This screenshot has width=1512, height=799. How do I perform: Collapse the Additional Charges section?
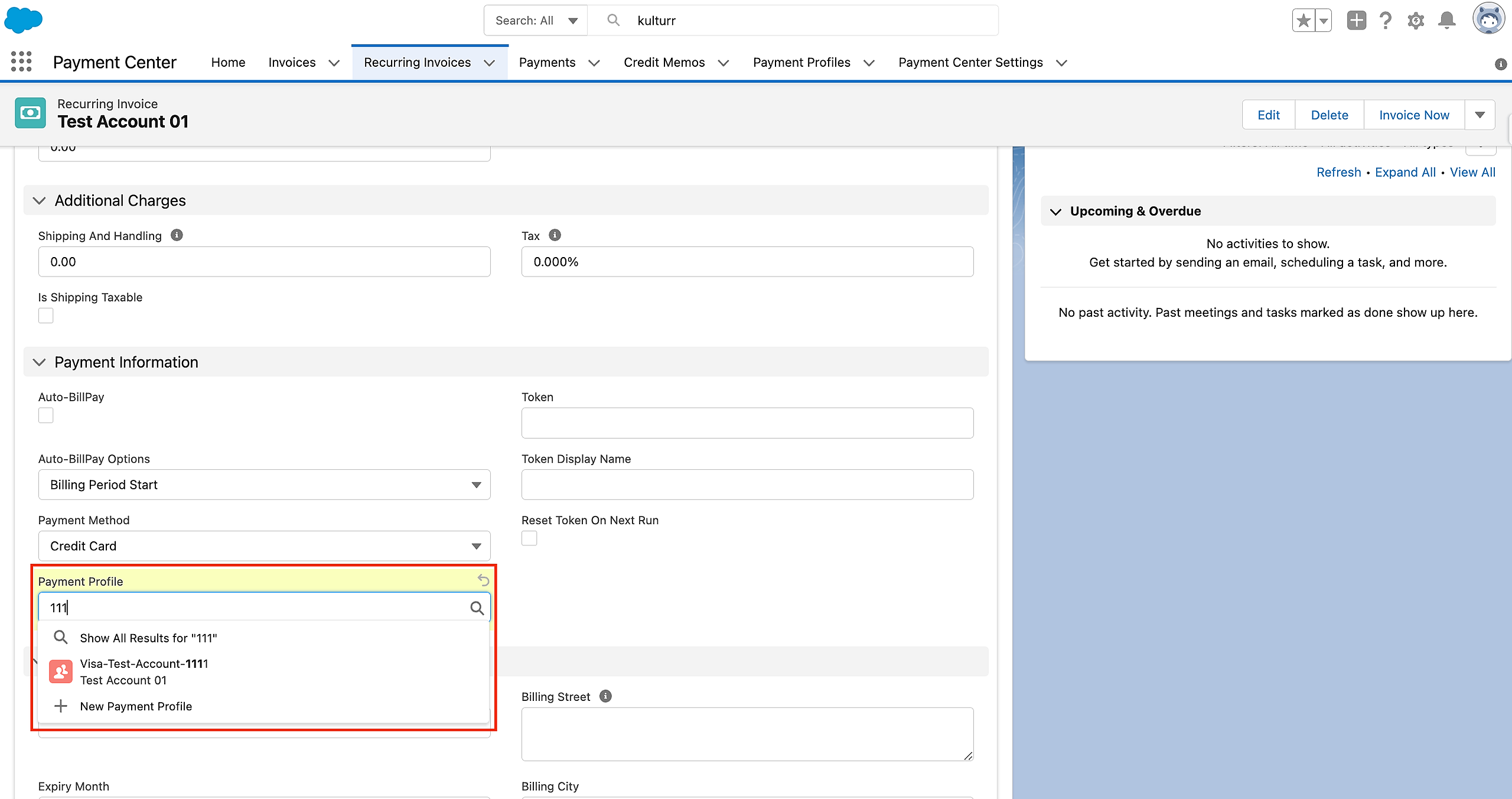point(40,201)
